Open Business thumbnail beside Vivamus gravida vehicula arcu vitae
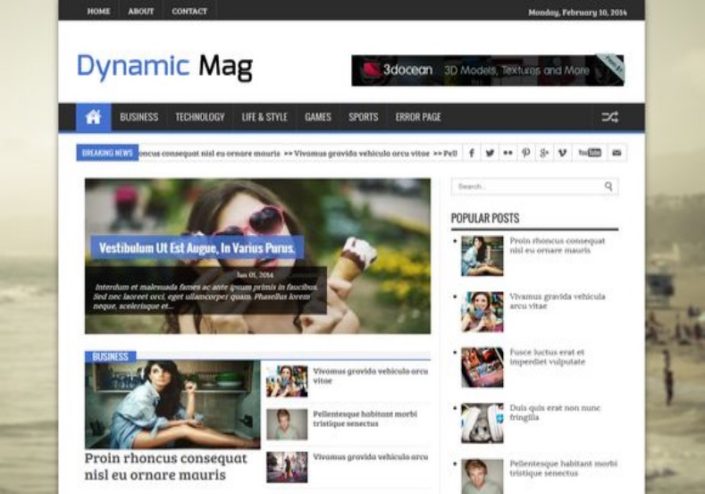This screenshot has height=494, width=705. [287, 381]
